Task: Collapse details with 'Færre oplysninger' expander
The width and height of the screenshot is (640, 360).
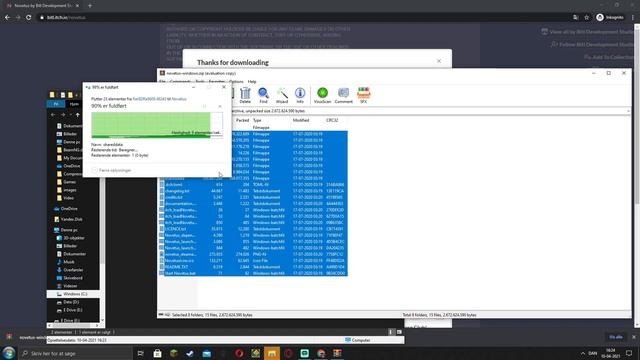Action: point(111,170)
